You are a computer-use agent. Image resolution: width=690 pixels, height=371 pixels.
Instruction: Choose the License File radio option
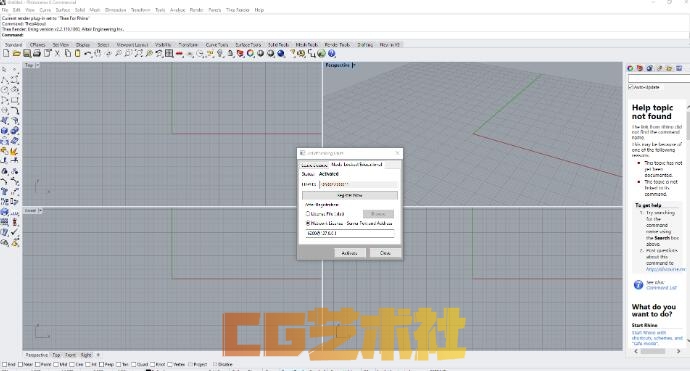pyautogui.click(x=308, y=213)
